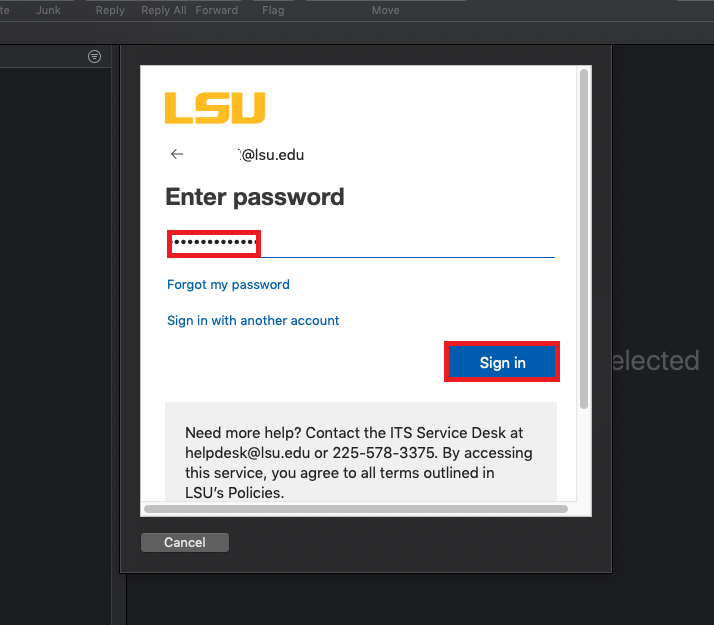Click the LSU logo

[x=215, y=108]
